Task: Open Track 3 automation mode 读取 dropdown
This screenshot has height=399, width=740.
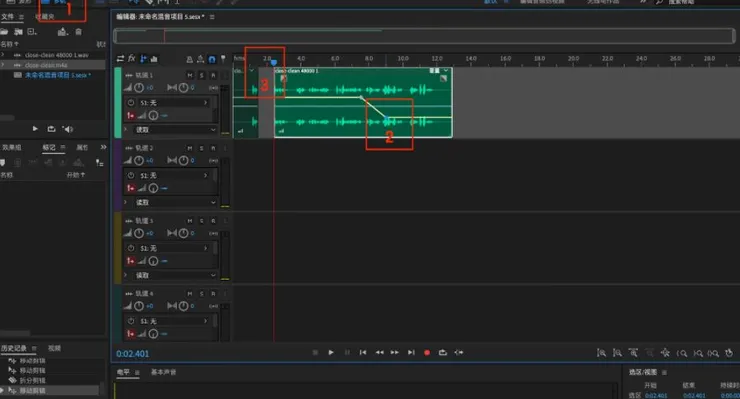Action: 175,275
